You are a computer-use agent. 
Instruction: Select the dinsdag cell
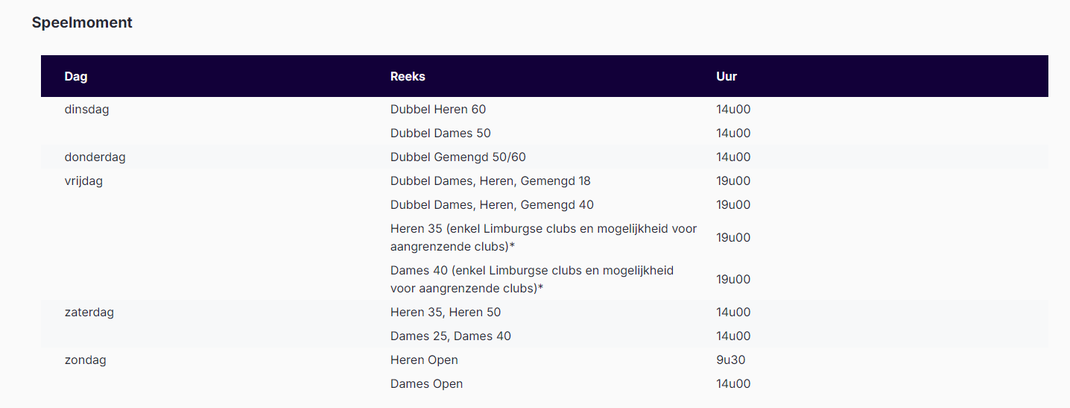click(86, 109)
